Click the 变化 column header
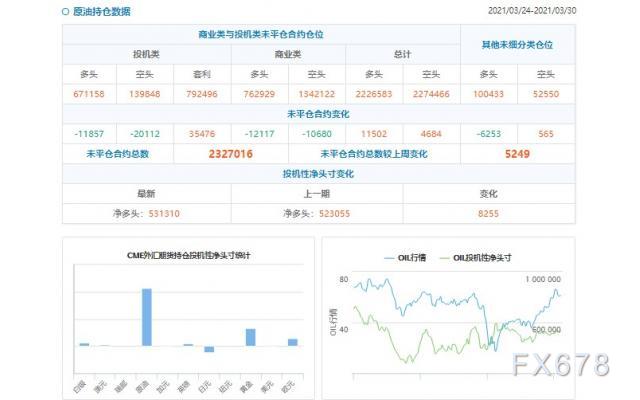 489,193
